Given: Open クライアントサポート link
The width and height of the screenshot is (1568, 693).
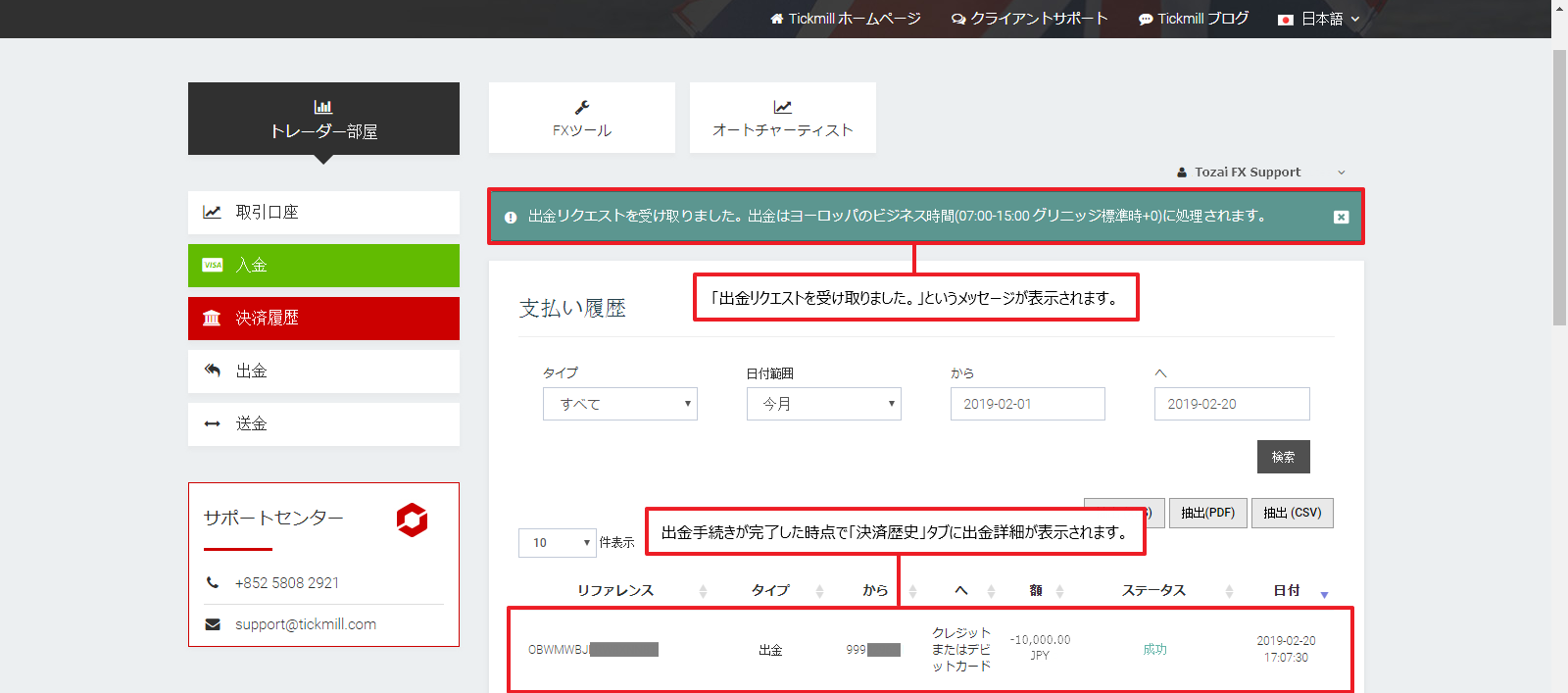Looking at the screenshot, I should point(1029,19).
